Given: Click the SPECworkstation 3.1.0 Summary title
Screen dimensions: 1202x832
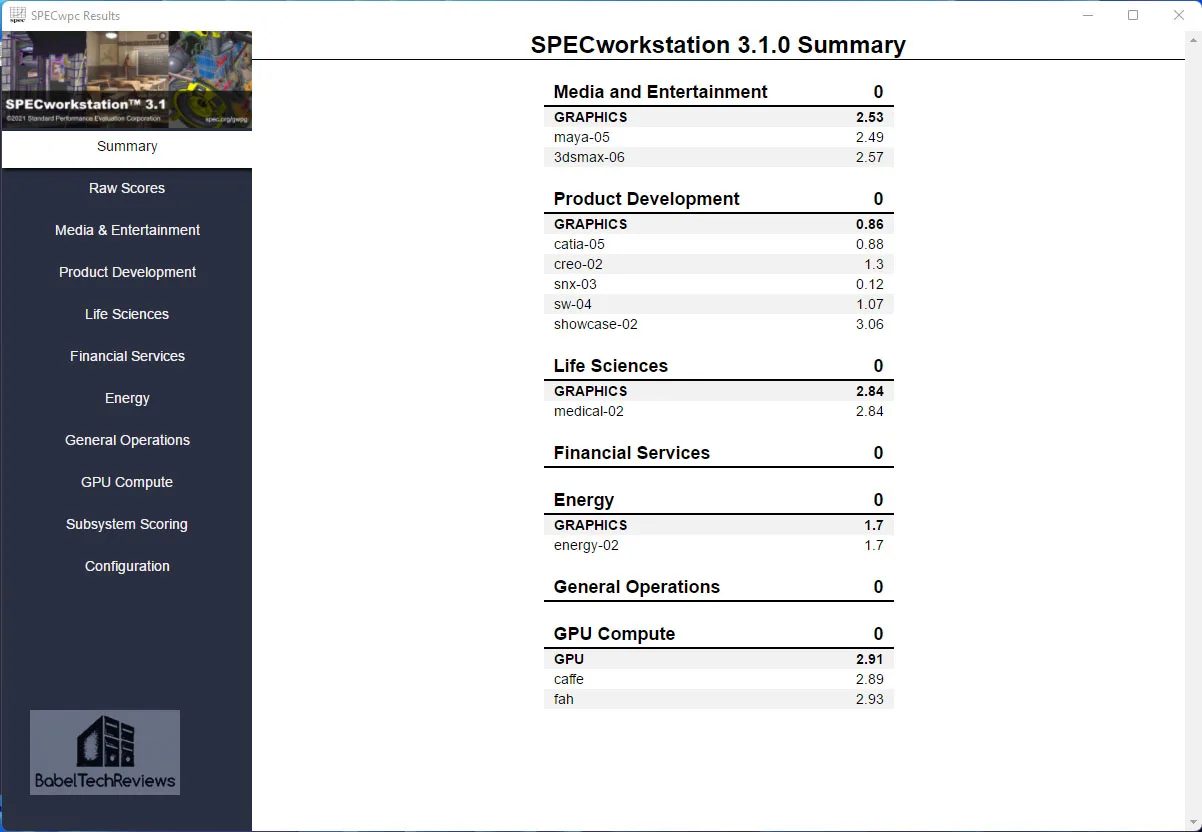Looking at the screenshot, I should tap(718, 45).
